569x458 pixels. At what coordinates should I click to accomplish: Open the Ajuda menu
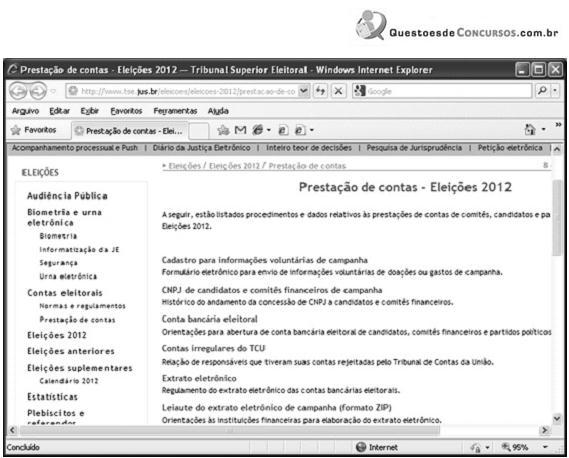pos(218,111)
